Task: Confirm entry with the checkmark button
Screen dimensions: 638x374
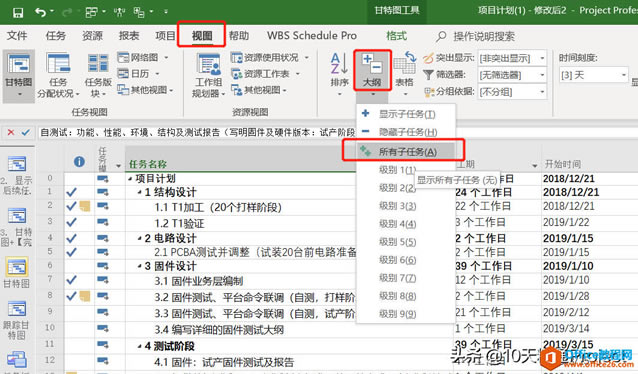Action: point(26,132)
